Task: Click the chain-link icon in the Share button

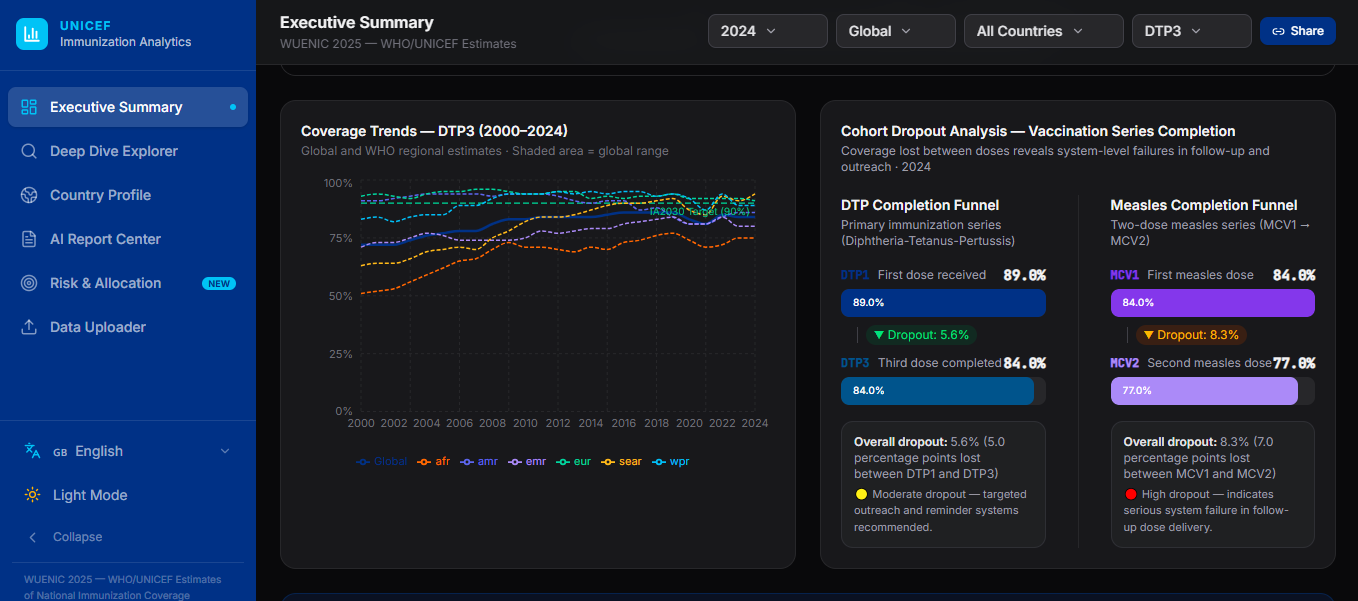Action: (1278, 31)
